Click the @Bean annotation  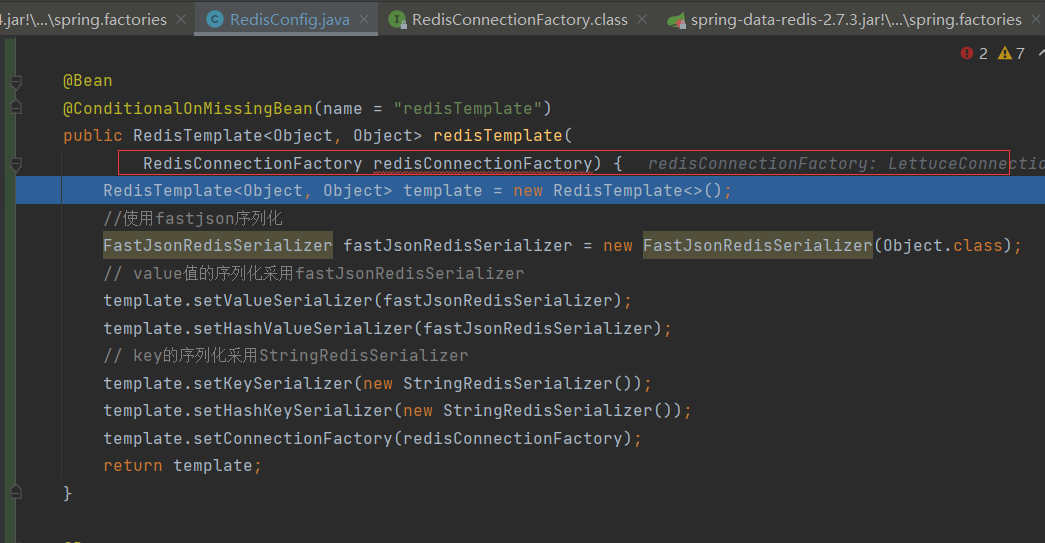[87, 81]
